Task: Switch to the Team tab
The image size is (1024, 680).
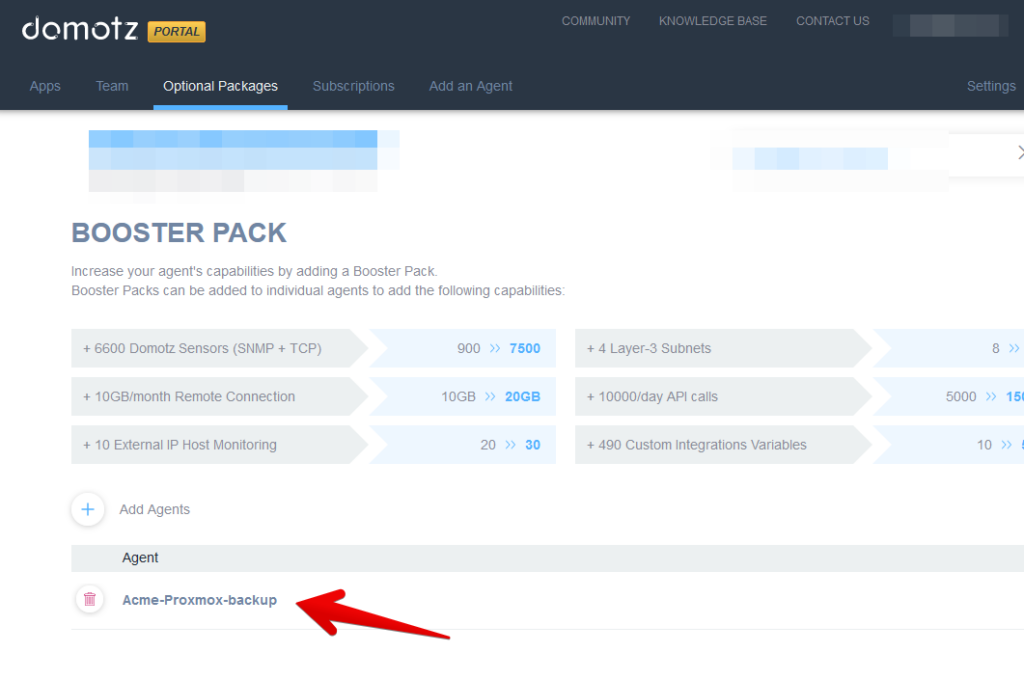Action: click(x=112, y=86)
